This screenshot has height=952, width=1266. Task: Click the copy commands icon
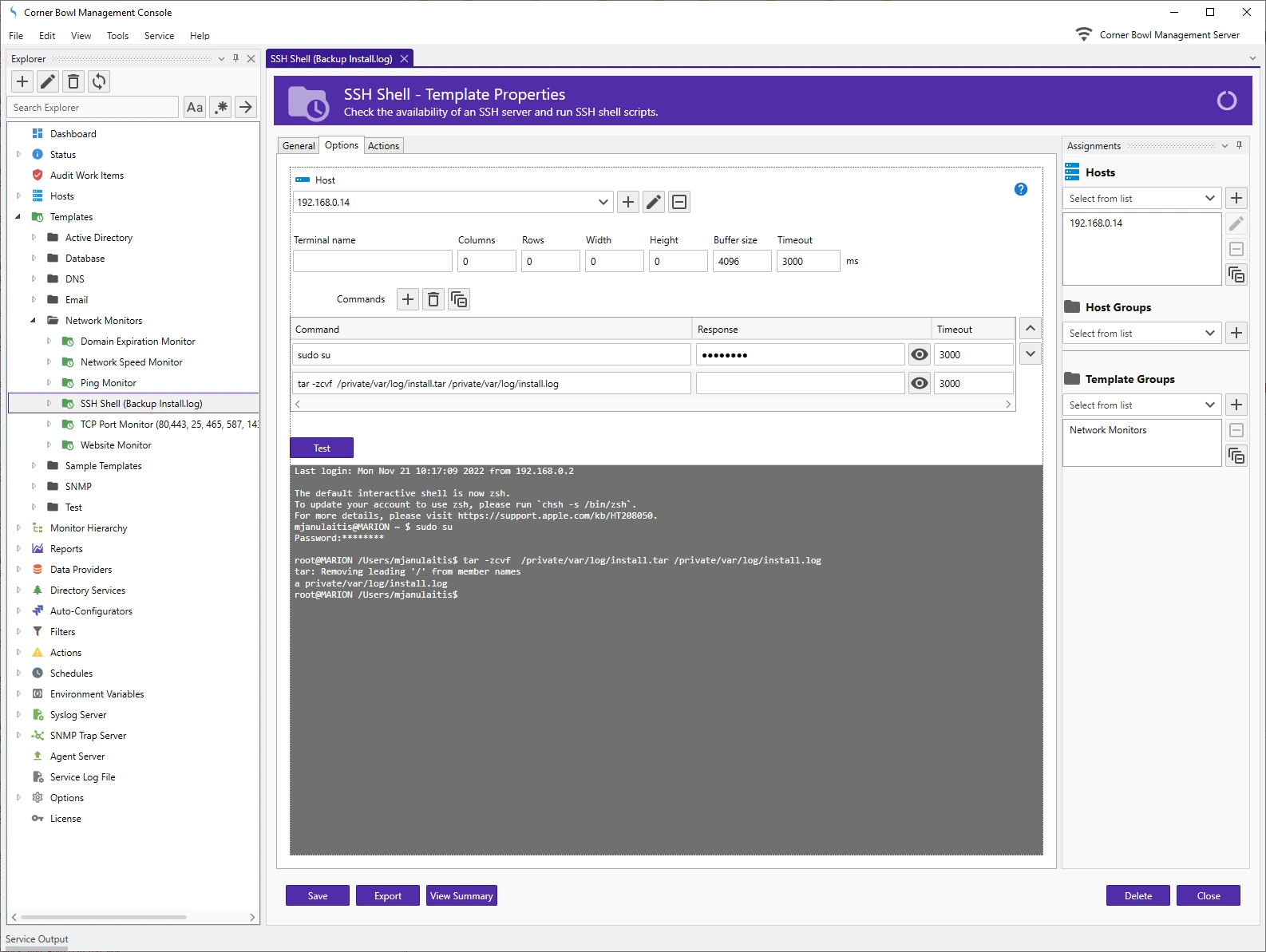click(459, 299)
